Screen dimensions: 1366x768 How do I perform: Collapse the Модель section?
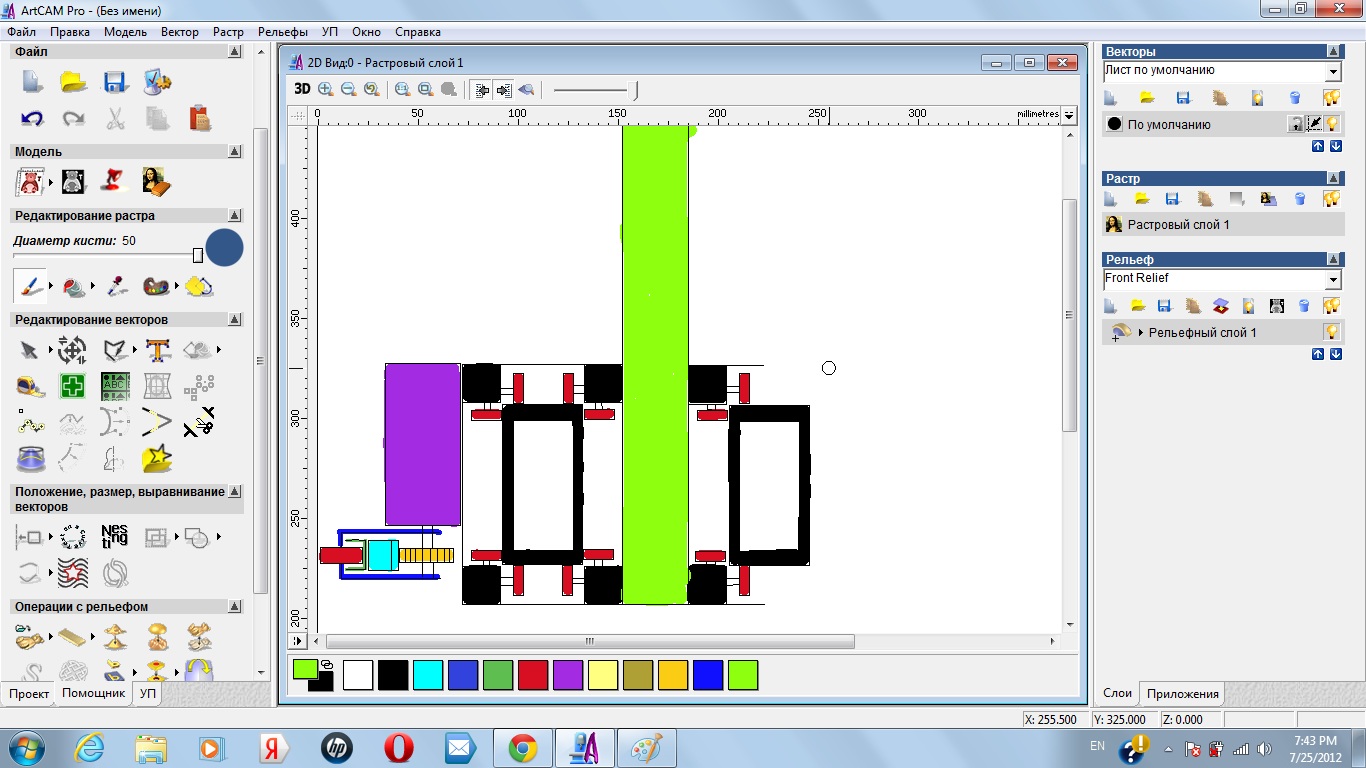point(235,152)
